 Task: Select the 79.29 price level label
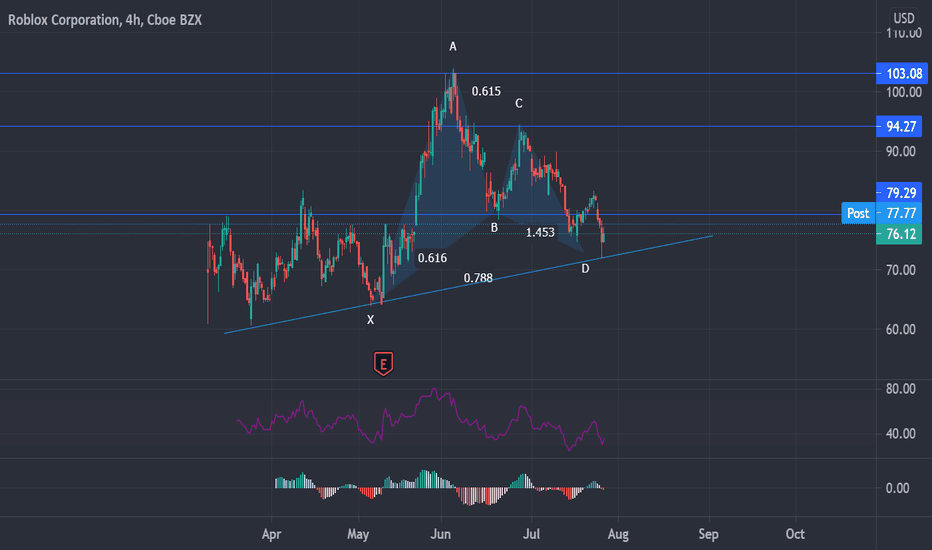click(x=899, y=193)
